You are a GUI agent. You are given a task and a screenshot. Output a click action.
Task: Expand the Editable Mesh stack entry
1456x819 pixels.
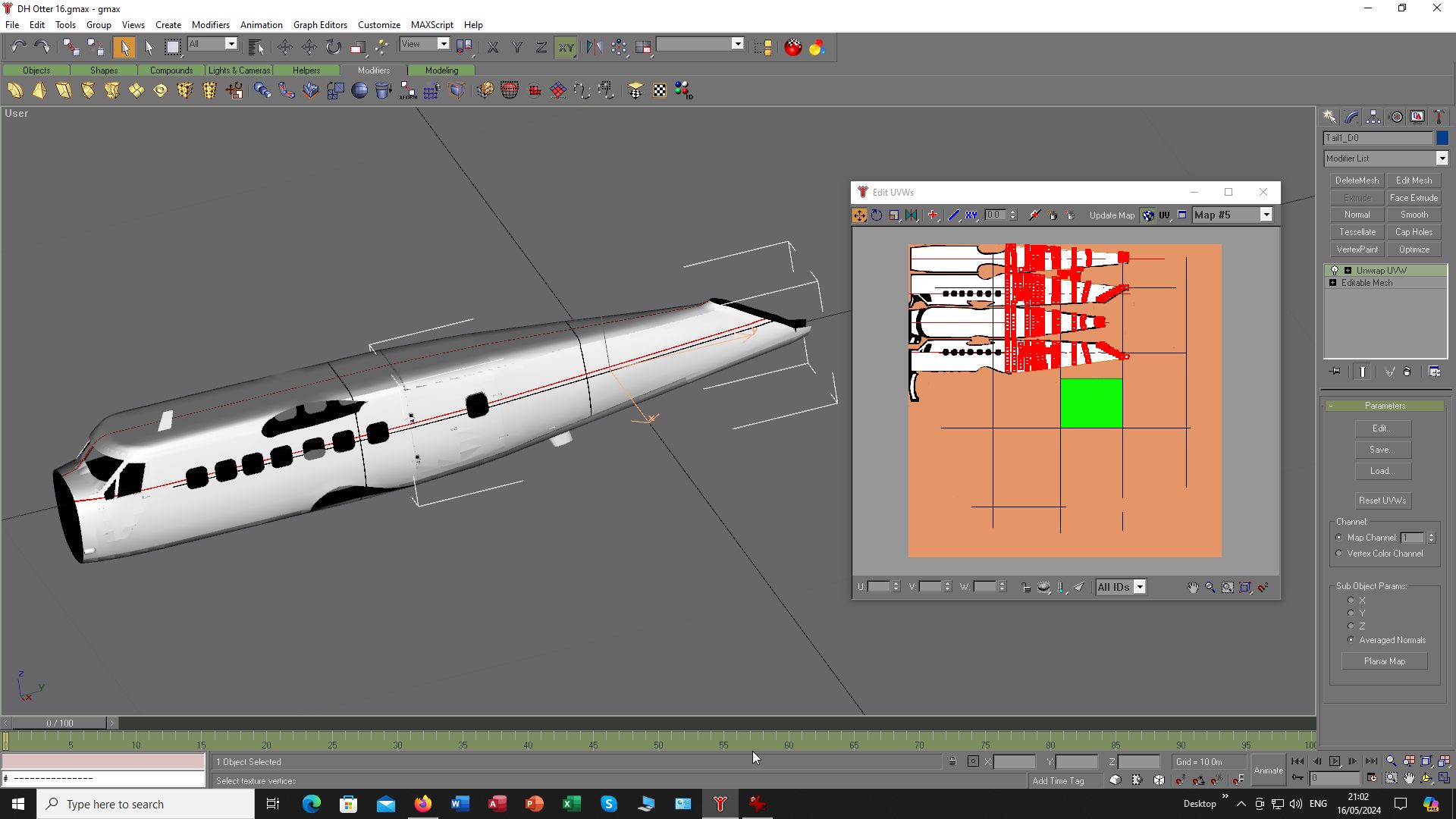(1333, 283)
